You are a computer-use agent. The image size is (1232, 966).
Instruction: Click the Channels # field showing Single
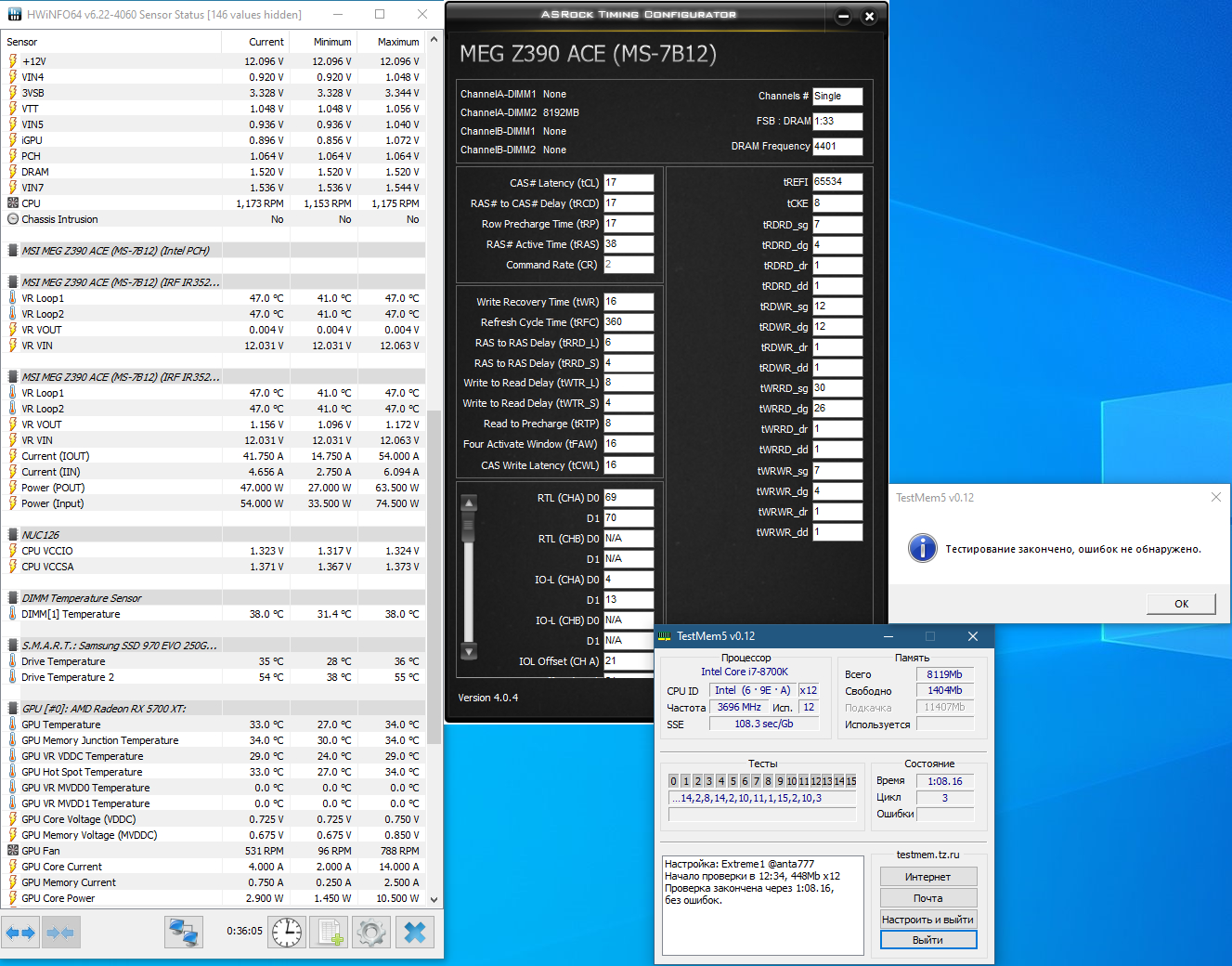837,97
